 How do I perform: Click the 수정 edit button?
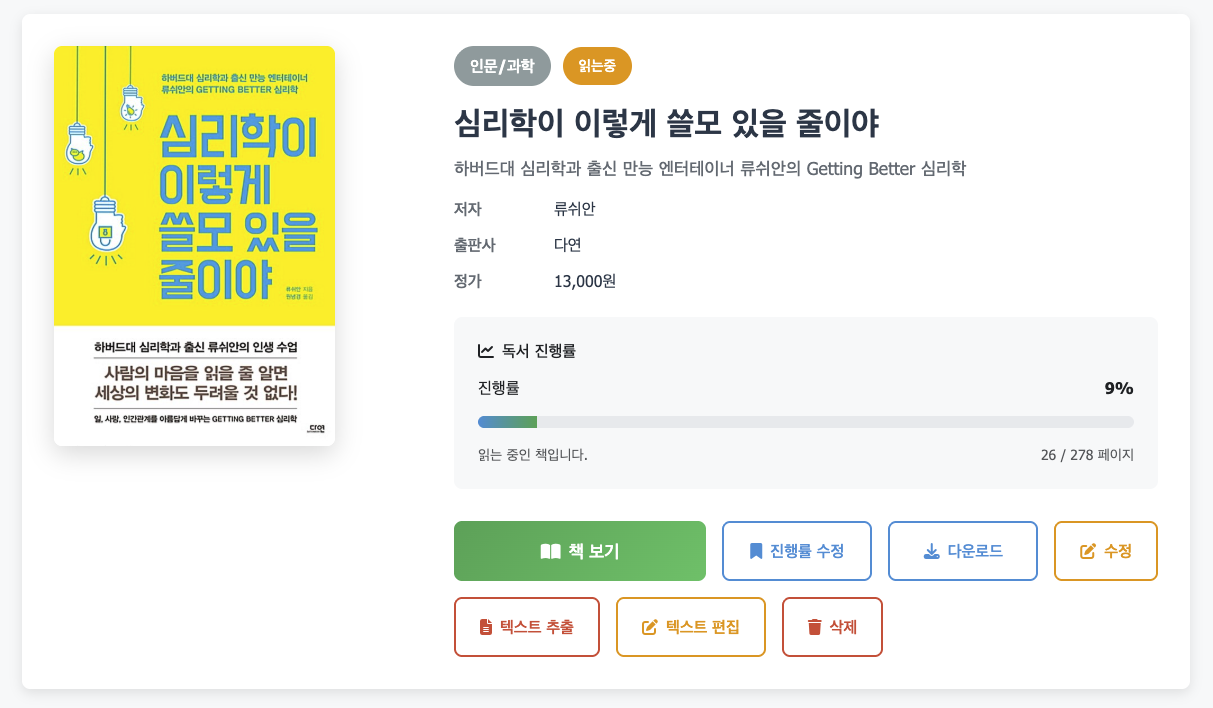point(1106,551)
